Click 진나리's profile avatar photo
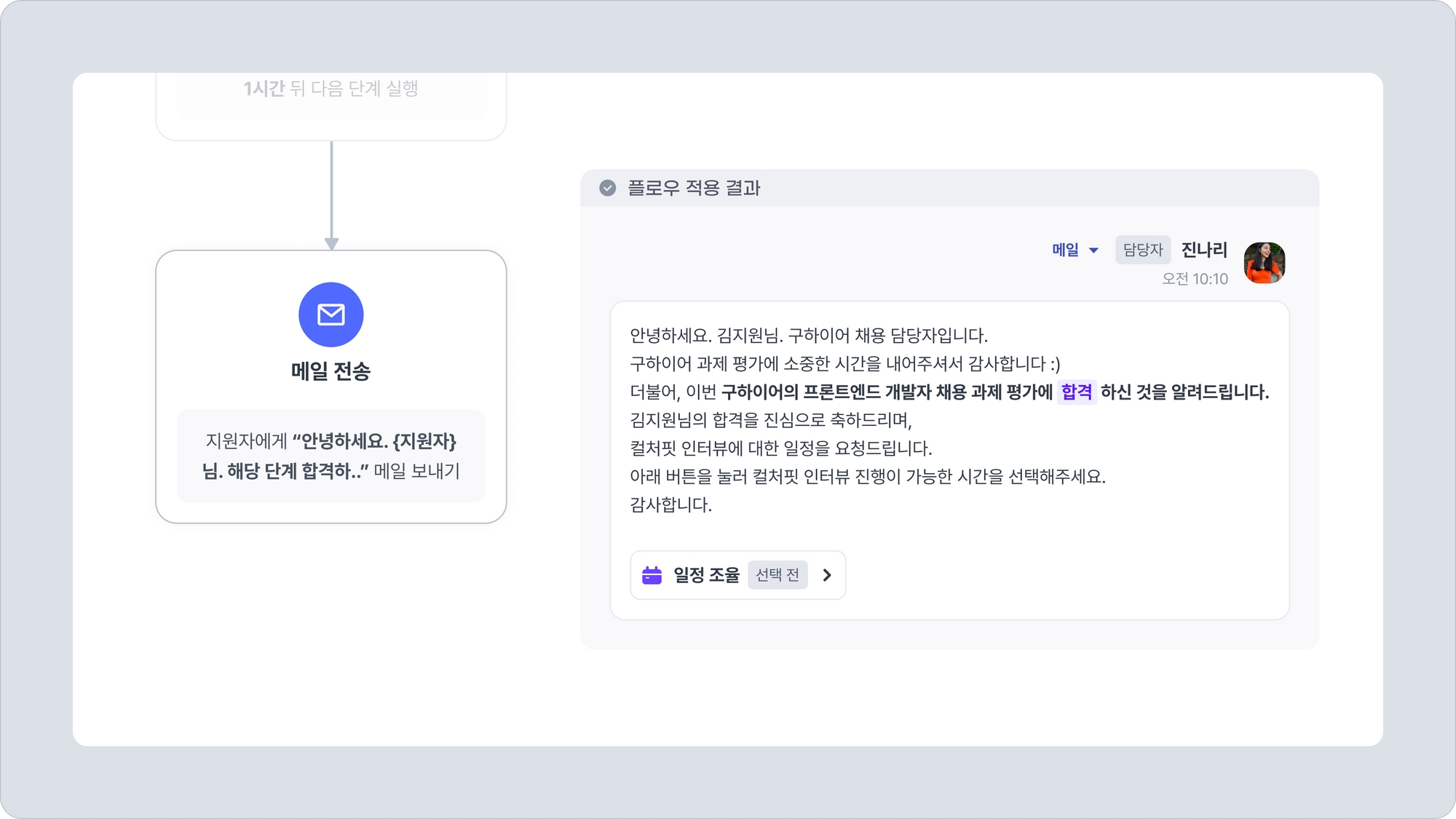Image resolution: width=1456 pixels, height=819 pixels. tap(1265, 263)
